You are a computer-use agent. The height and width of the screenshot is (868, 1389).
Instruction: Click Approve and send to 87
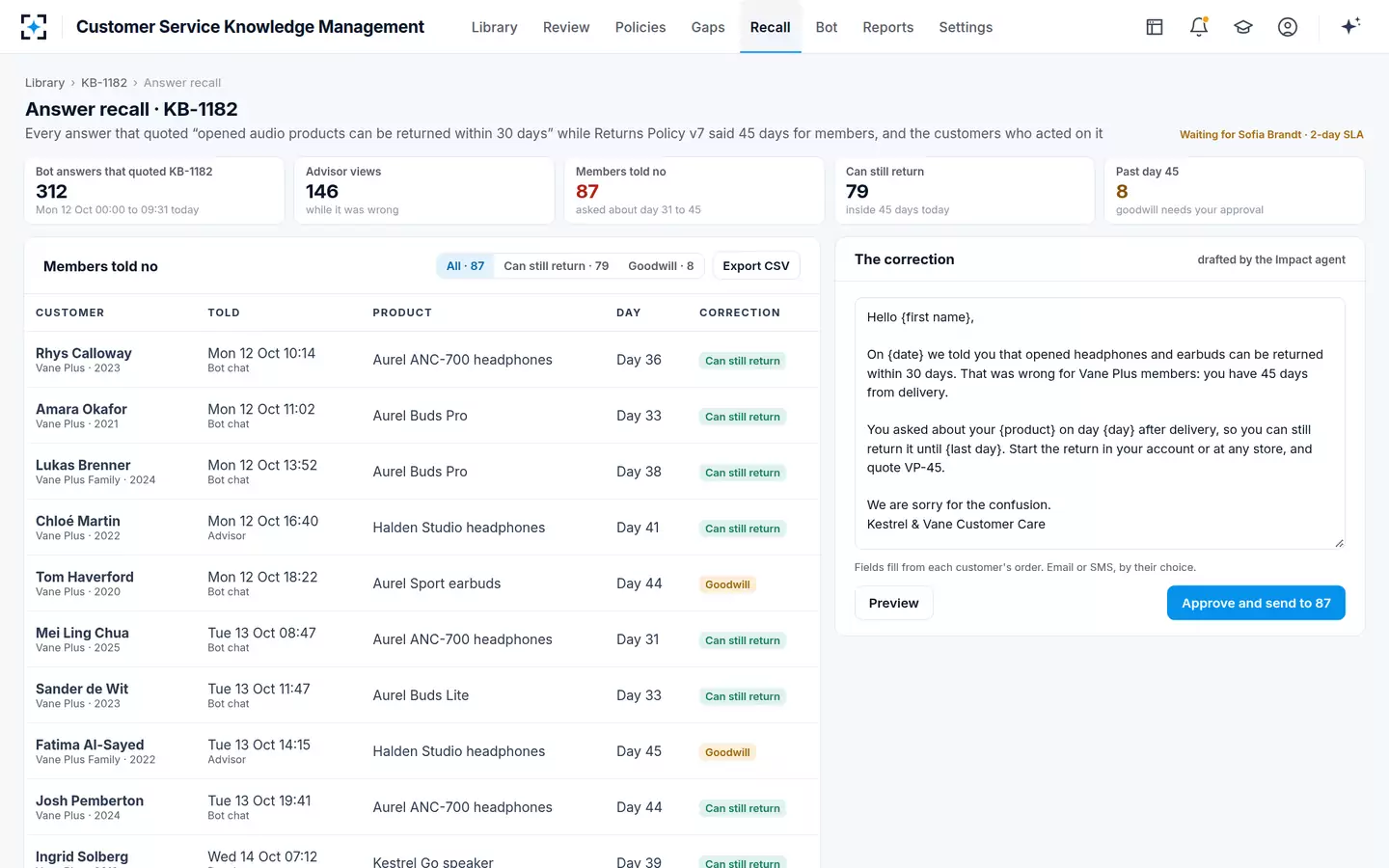coord(1256,603)
